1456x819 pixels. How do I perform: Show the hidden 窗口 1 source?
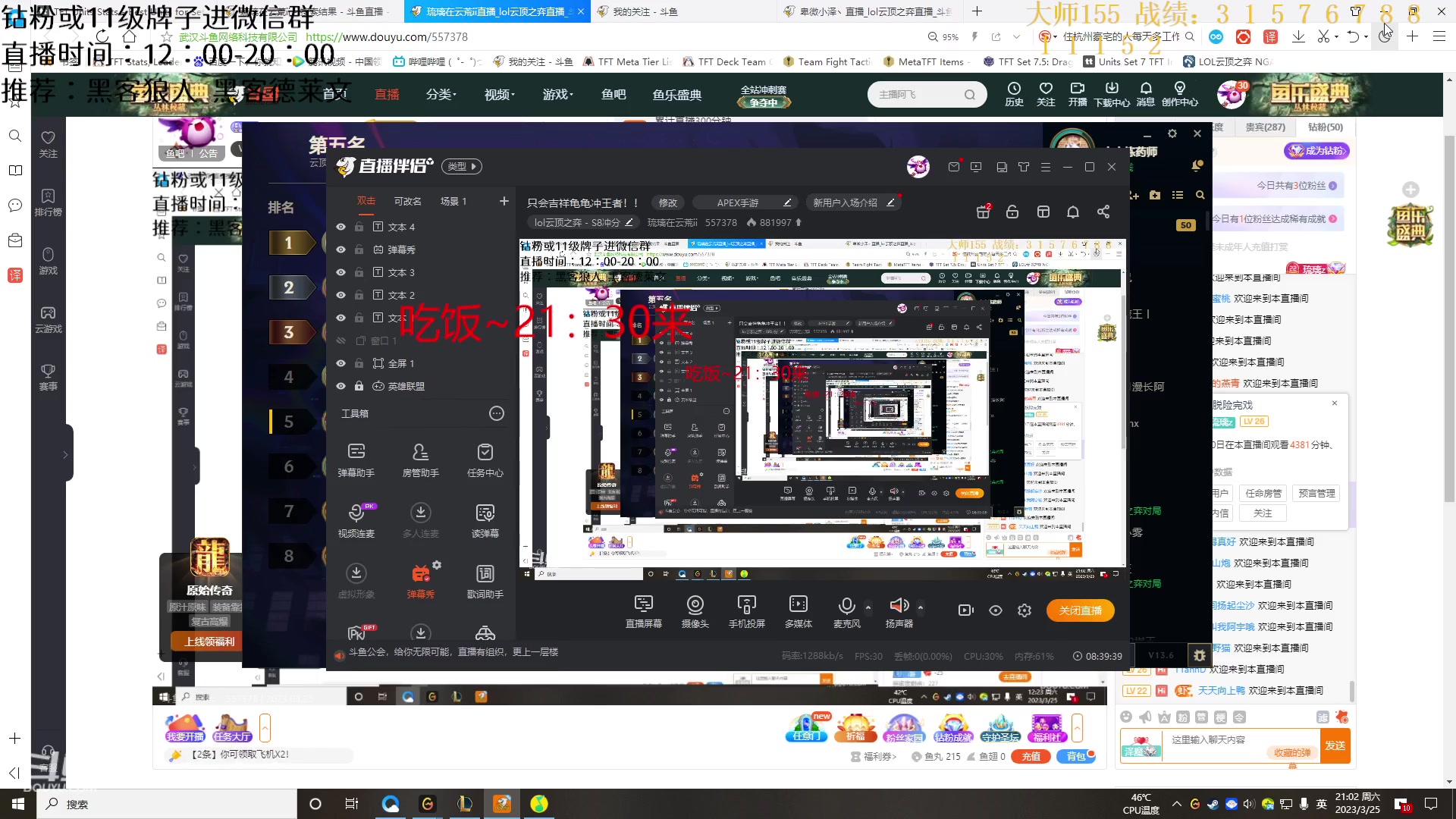pos(340,340)
